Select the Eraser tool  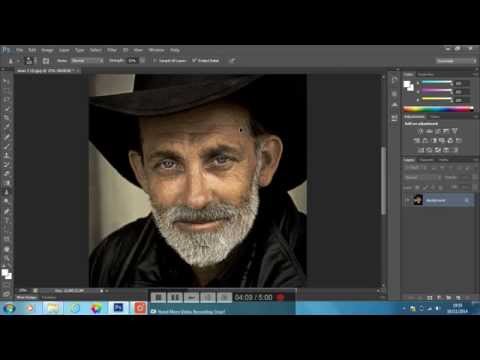6,174
